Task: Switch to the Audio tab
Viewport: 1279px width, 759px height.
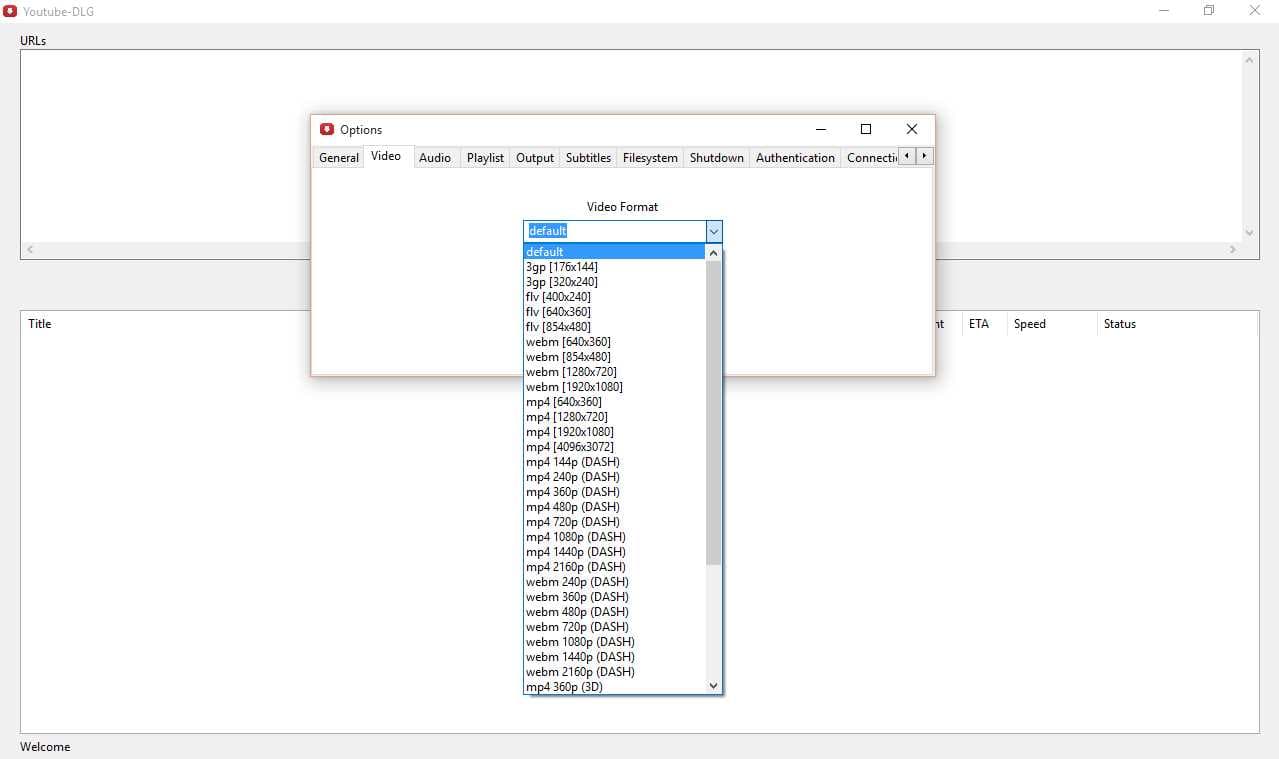Action: [435, 157]
